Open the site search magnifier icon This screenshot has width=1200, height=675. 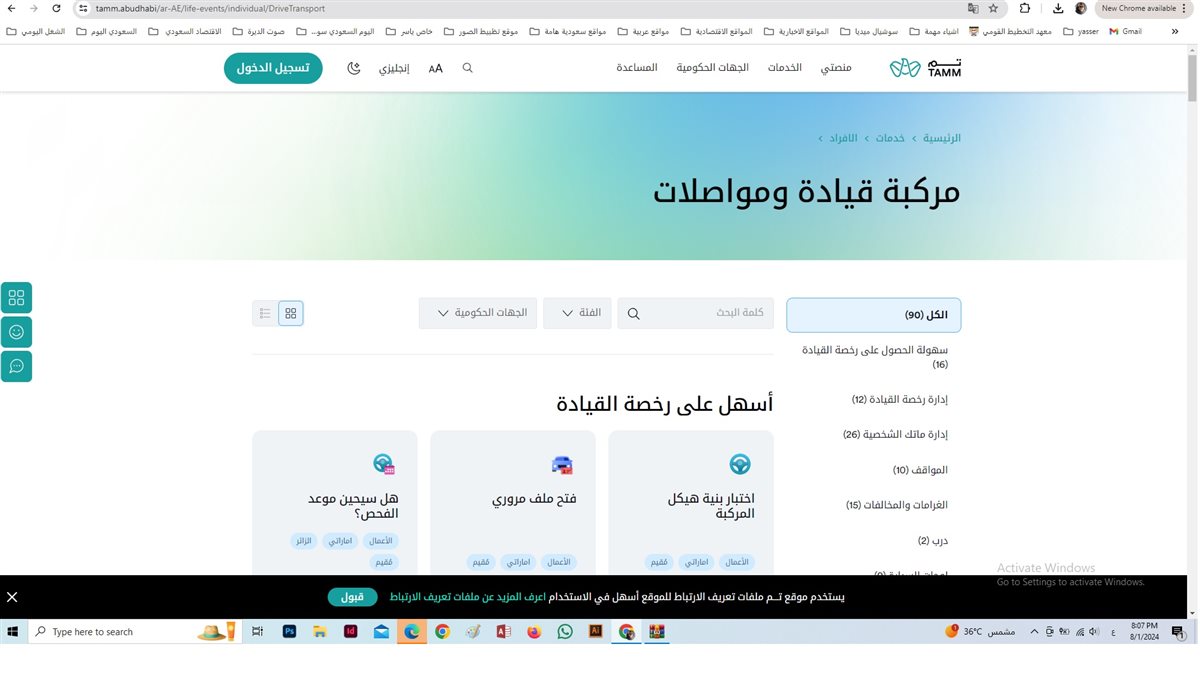point(467,68)
